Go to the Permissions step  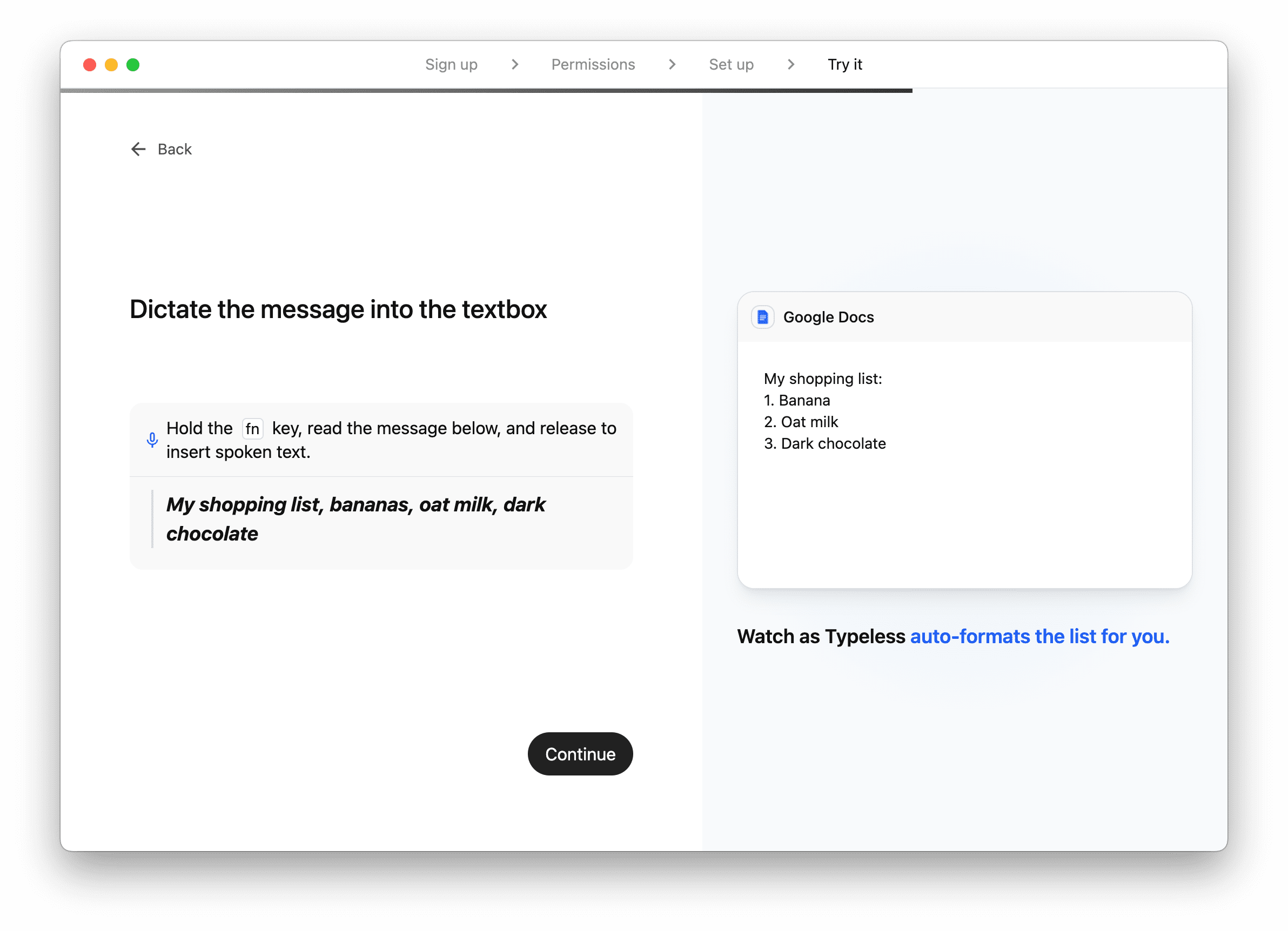[x=593, y=65]
